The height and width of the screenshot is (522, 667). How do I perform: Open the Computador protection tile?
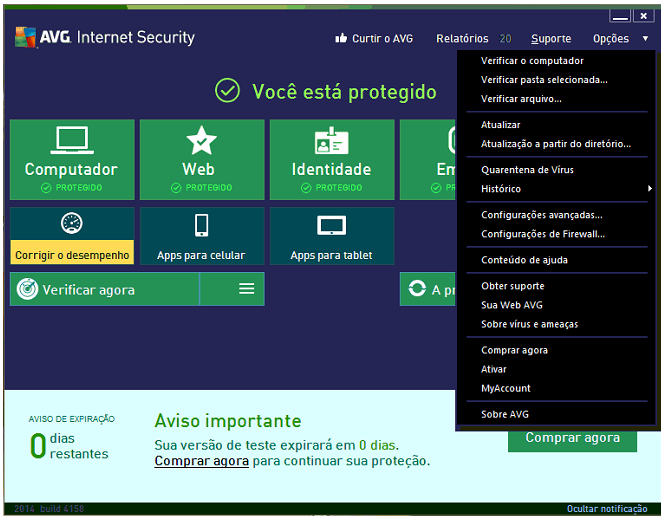(x=72, y=160)
